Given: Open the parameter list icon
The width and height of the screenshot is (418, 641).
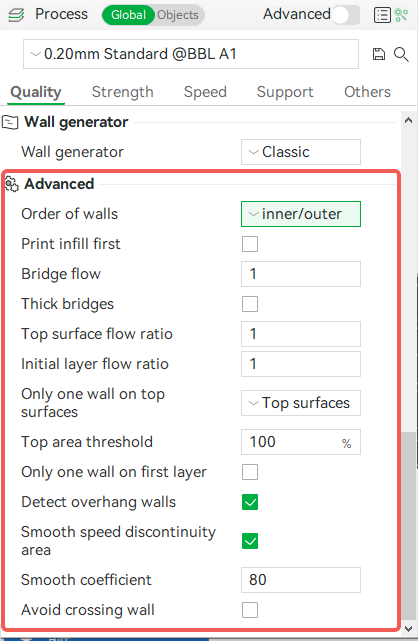Looking at the screenshot, I should point(382,15).
